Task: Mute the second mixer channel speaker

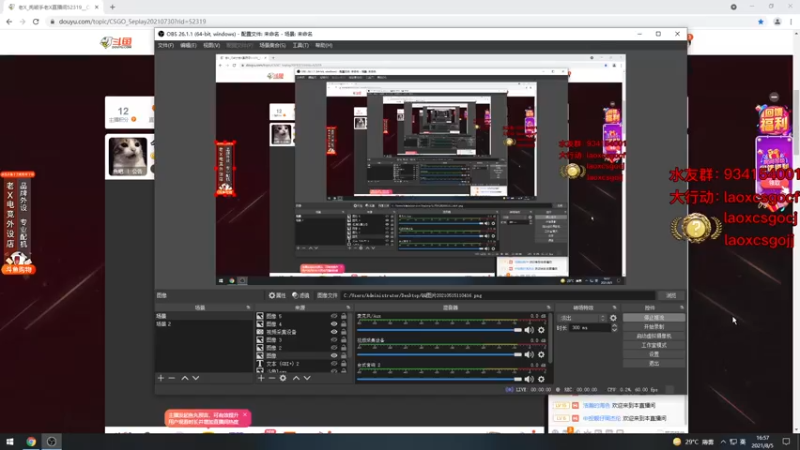Action: 529,355
